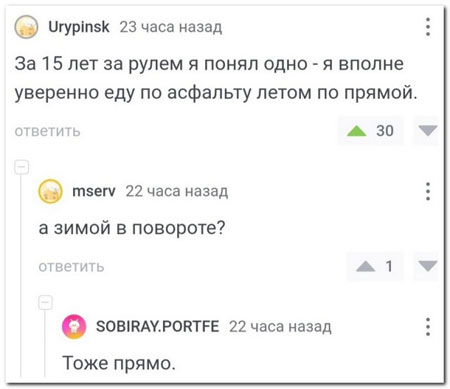450x389 pixels.
Task: Click Urypinsk user avatar
Action: [x=26, y=27]
